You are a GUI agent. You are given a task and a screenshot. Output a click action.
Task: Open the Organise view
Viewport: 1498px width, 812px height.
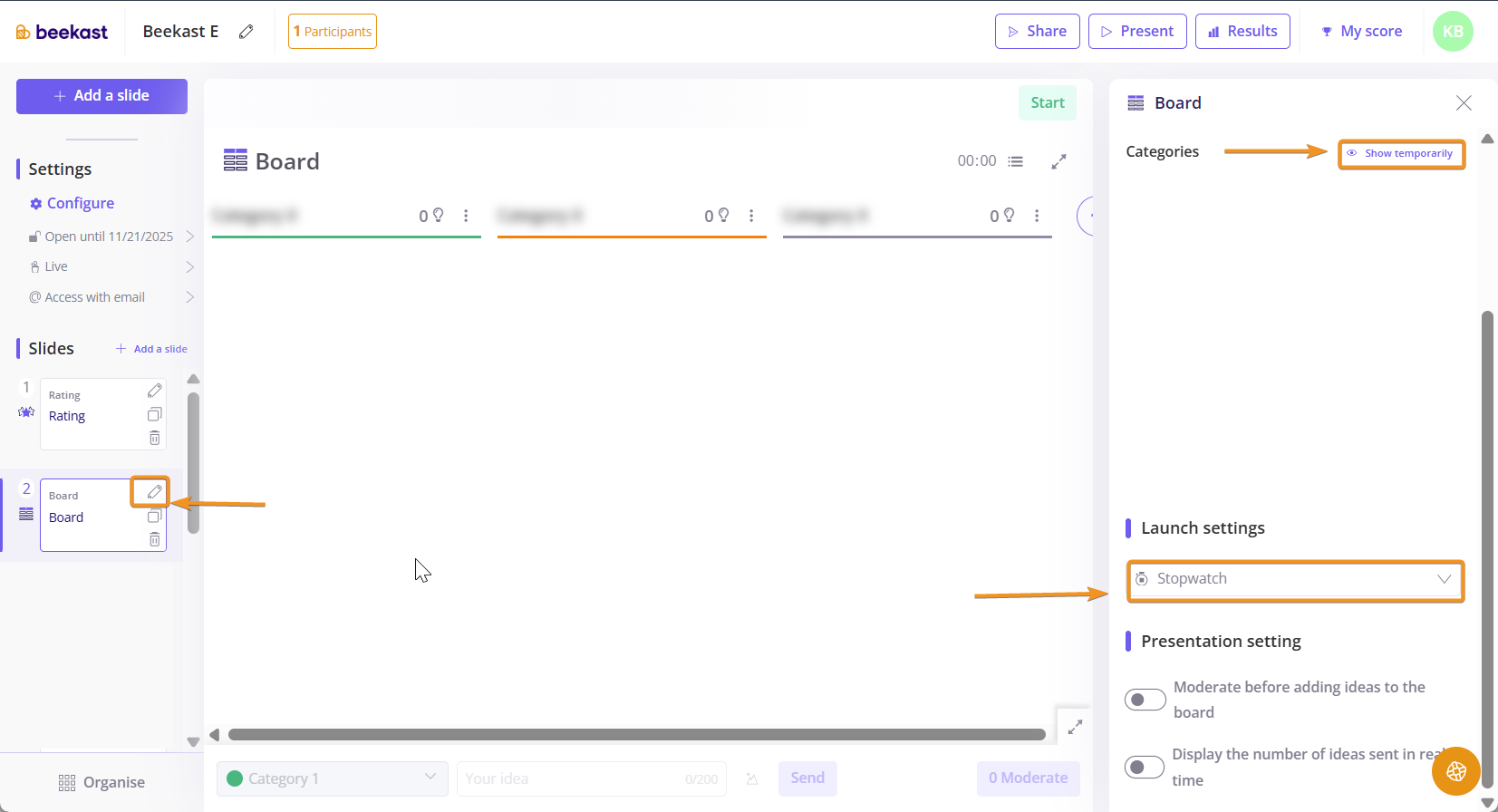click(101, 782)
